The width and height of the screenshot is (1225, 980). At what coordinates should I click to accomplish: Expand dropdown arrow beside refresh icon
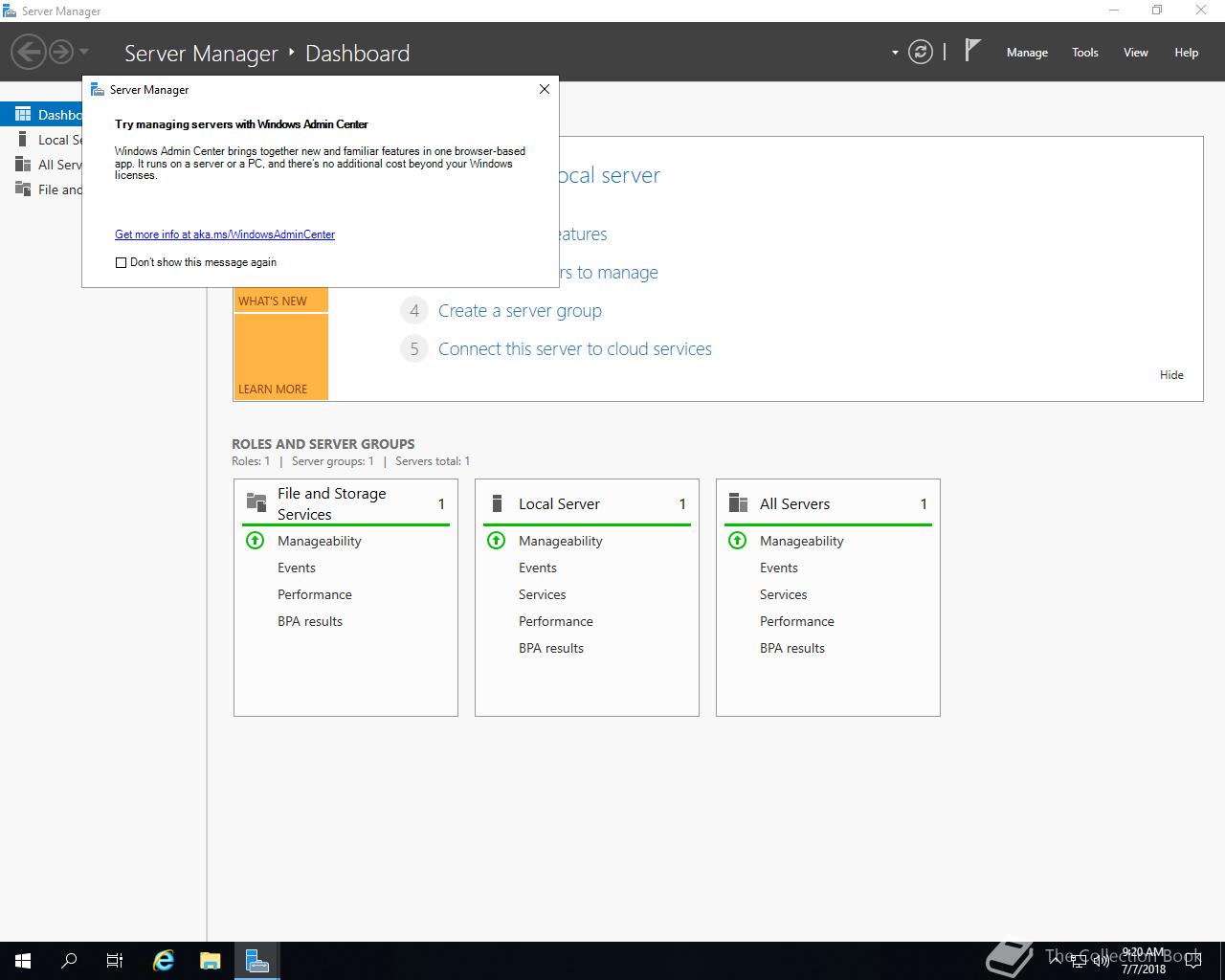[895, 53]
